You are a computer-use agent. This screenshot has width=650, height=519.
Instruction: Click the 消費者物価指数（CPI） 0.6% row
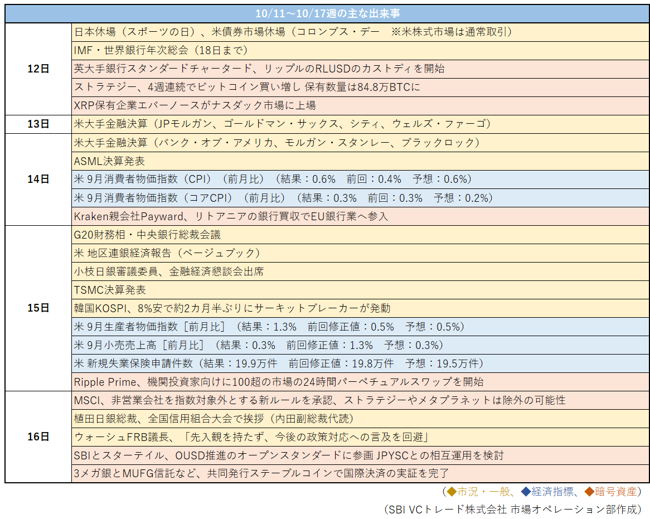(360, 179)
